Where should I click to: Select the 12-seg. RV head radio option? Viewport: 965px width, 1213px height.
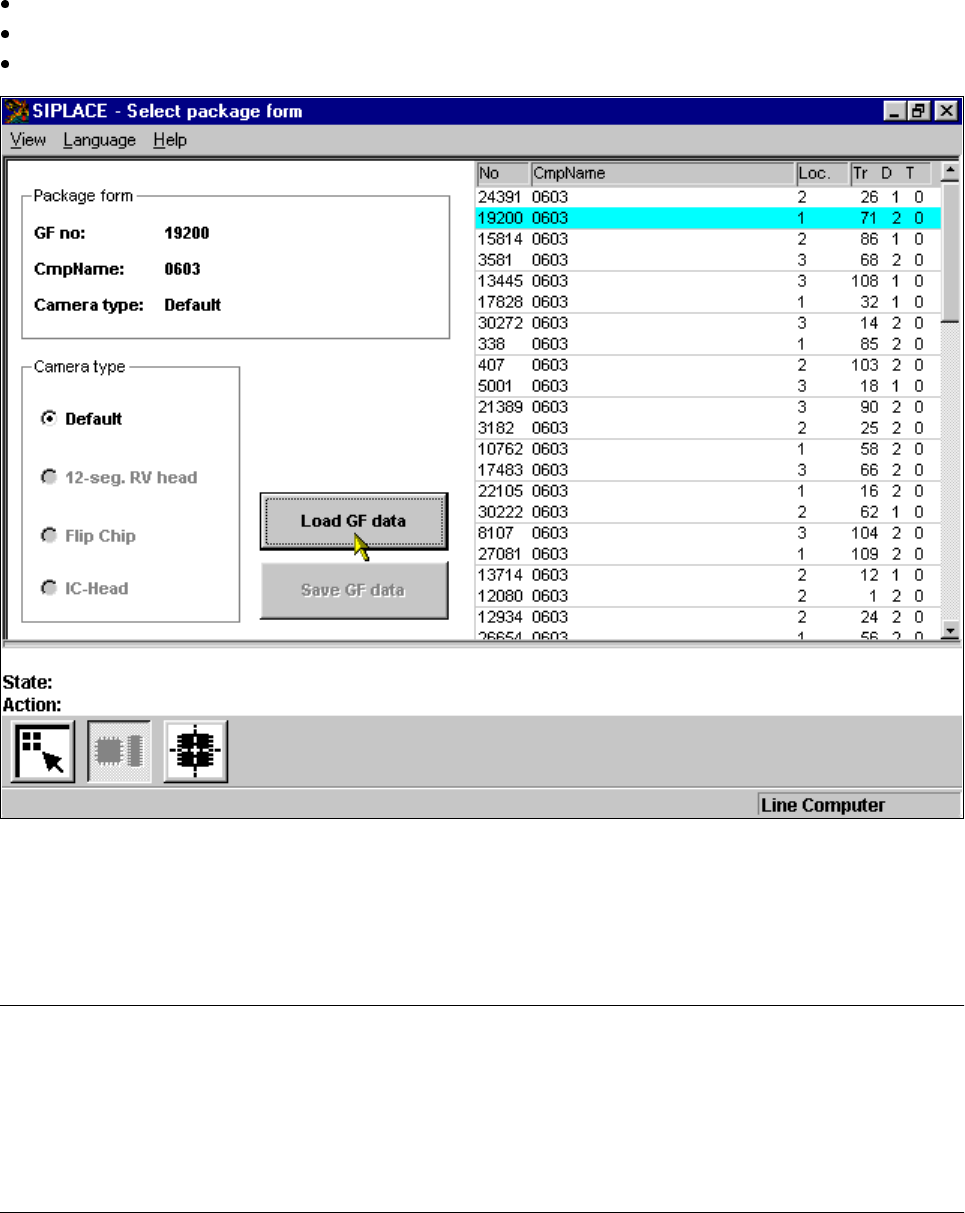tap(47, 478)
